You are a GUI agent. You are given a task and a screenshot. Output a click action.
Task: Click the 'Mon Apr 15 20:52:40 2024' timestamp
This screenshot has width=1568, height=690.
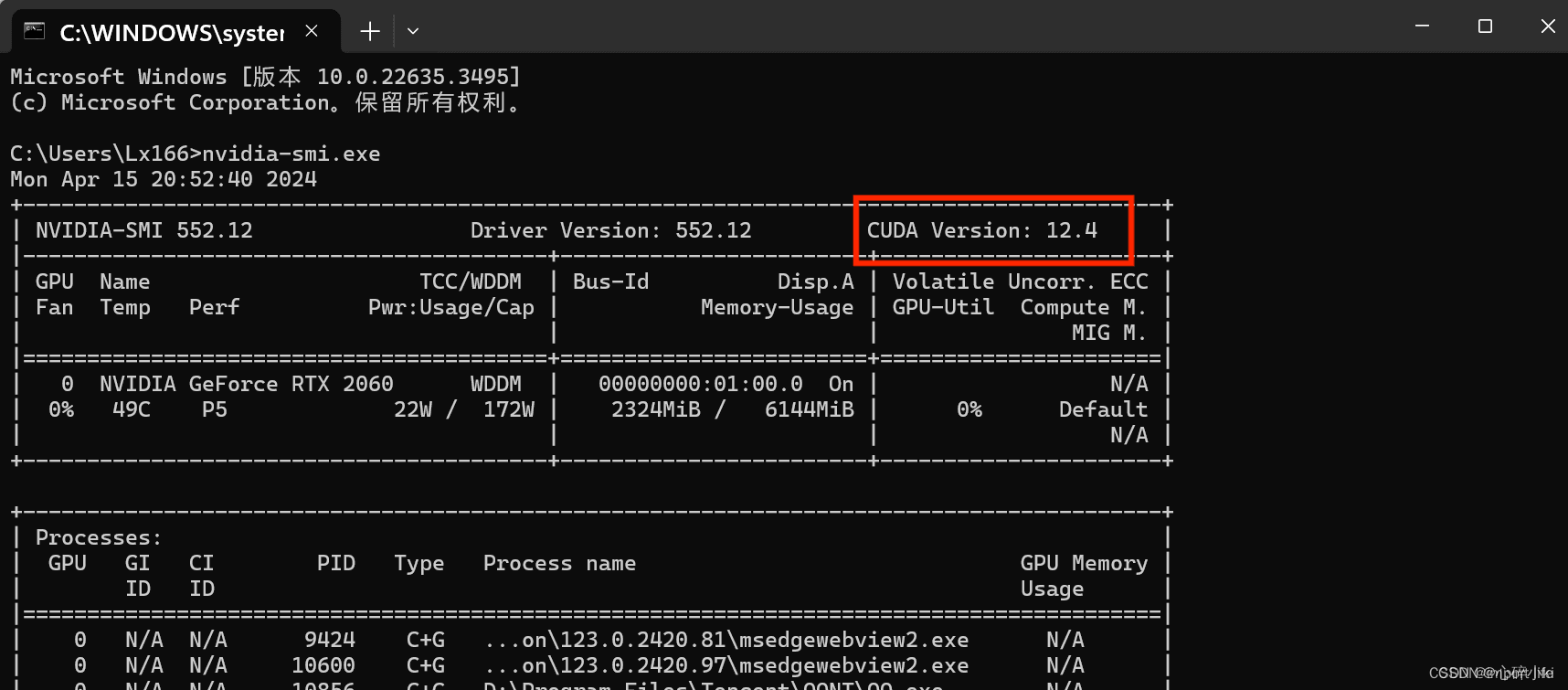(x=164, y=179)
